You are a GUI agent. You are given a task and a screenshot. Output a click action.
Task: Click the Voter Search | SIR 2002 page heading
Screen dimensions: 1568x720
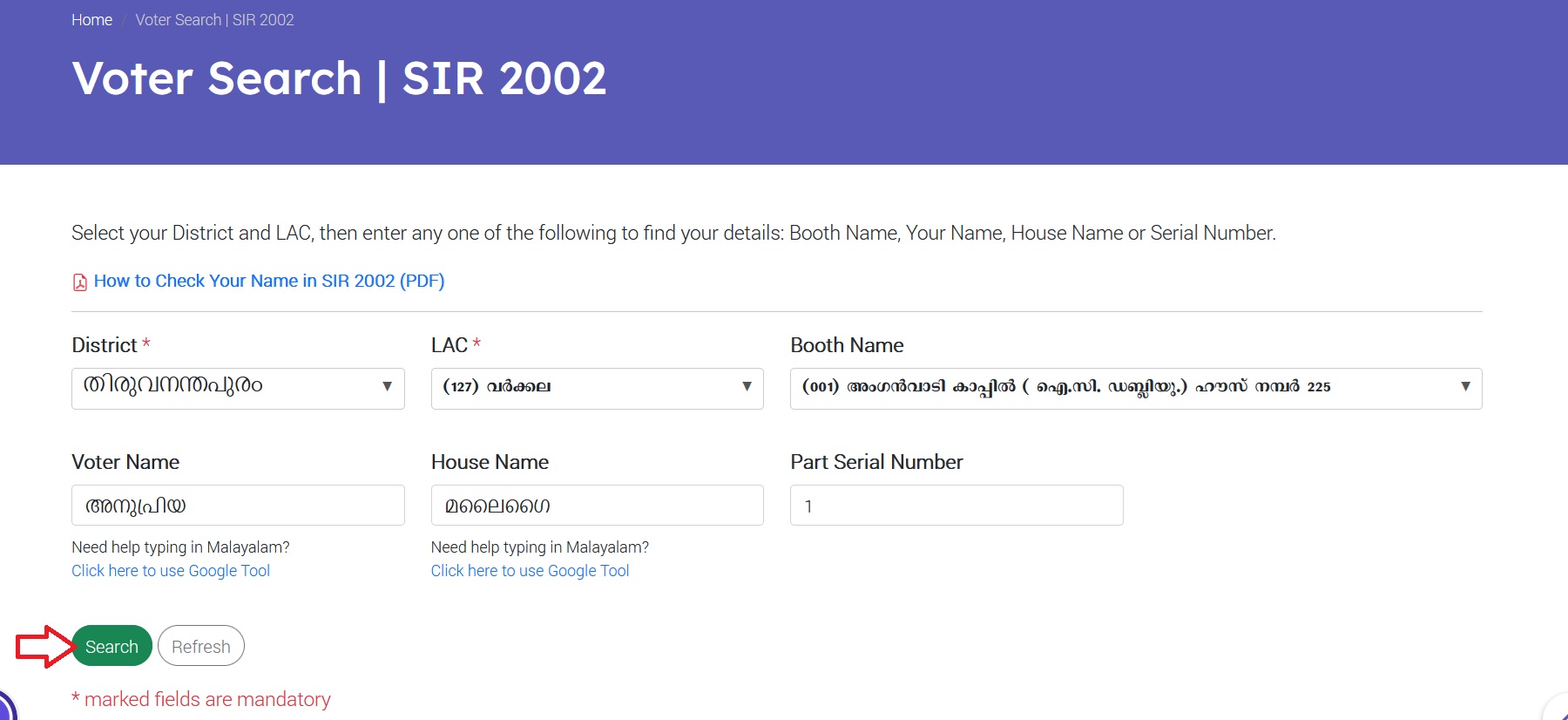pos(339,78)
